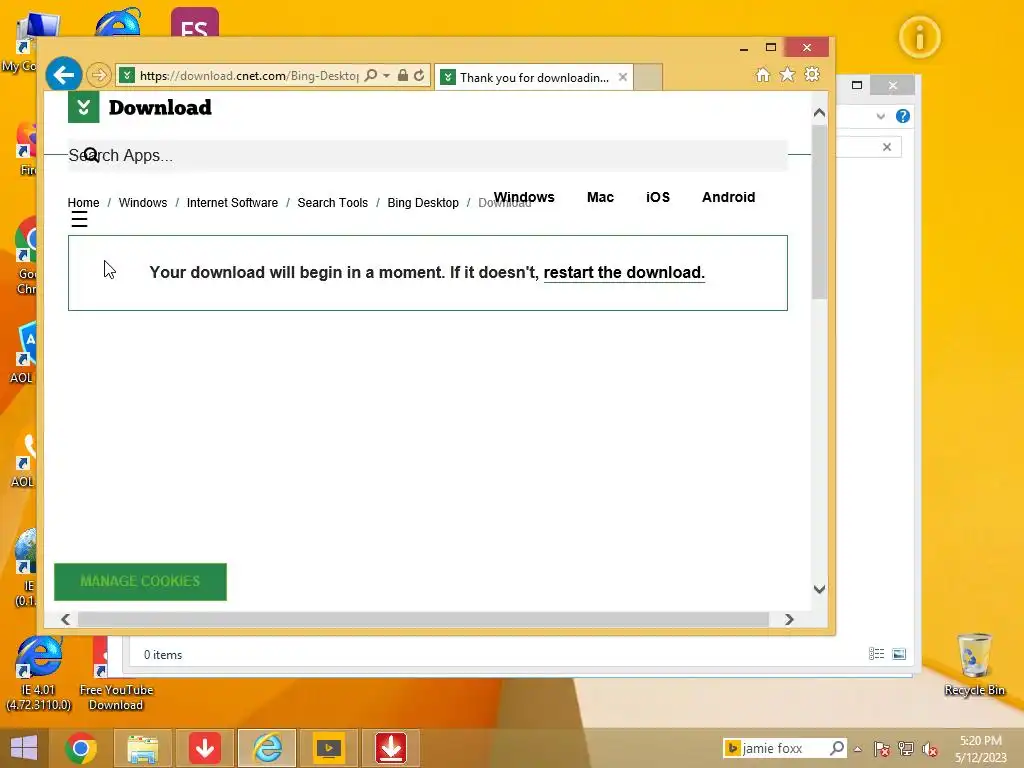Screen dimensions: 1024x768
Task: Open the address bar dropdown arrow
Action: [387, 76]
